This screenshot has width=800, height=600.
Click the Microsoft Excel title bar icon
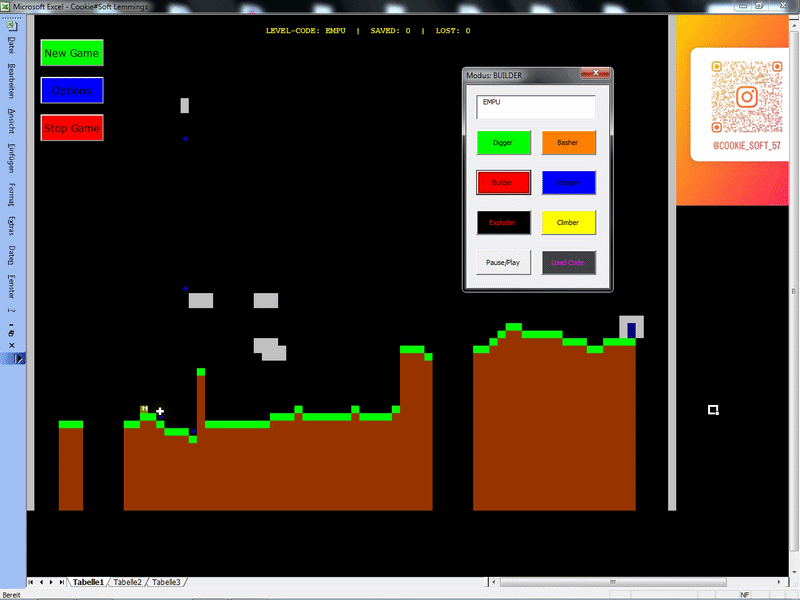click(x=5, y=6)
